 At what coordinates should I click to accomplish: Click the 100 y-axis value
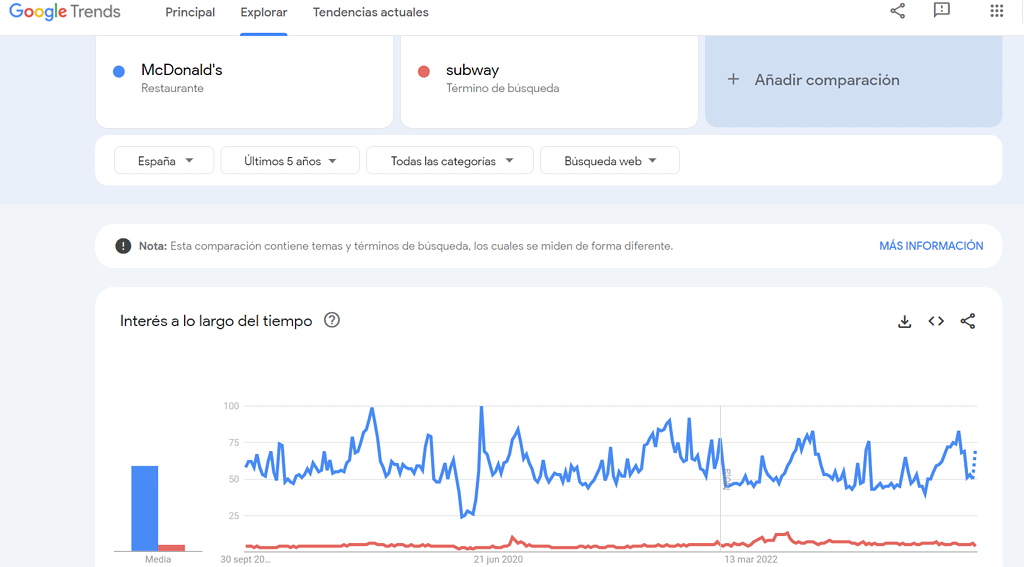[231, 406]
